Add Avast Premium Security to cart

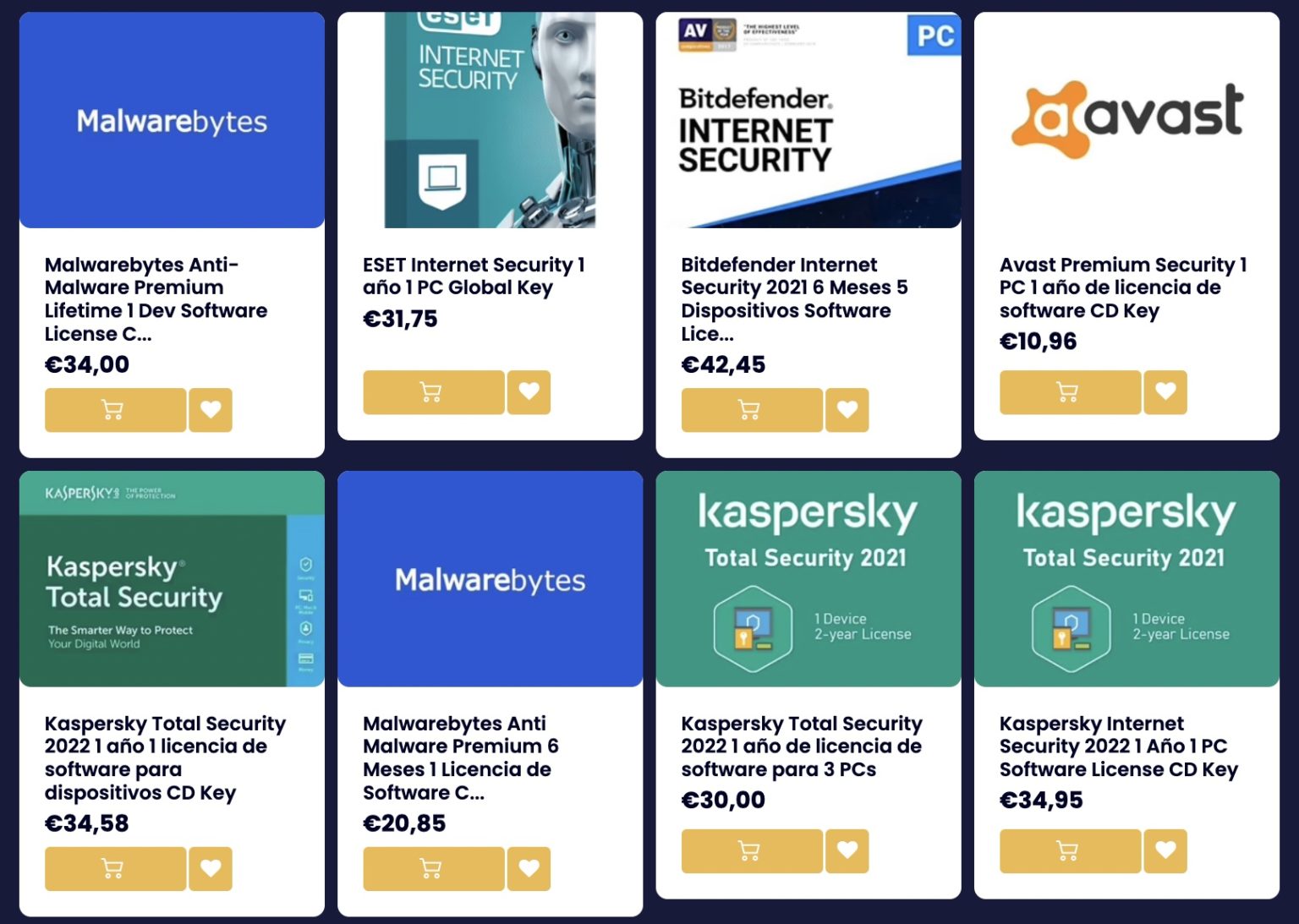(1069, 392)
